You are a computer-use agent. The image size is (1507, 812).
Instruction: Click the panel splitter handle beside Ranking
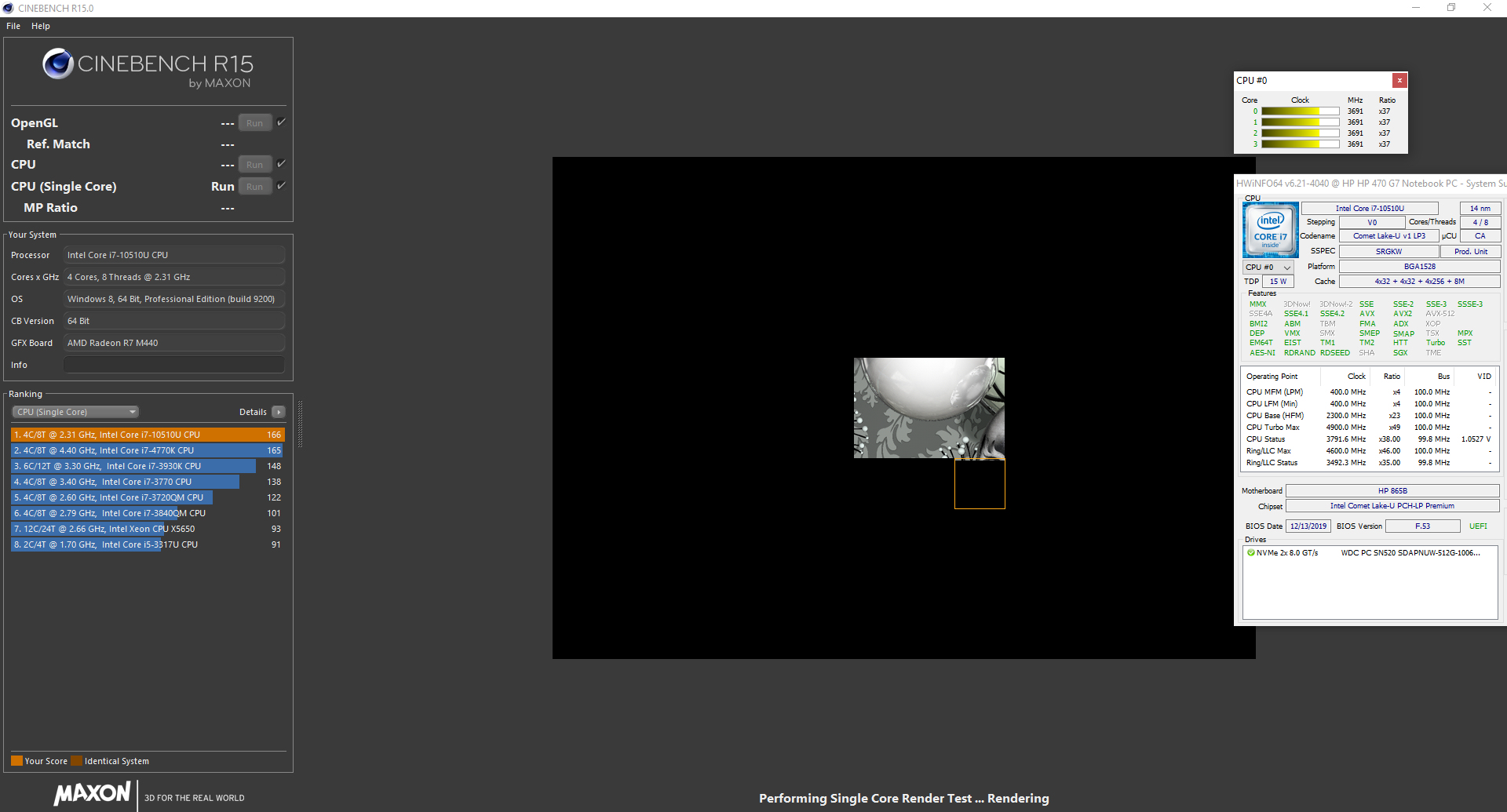coord(300,424)
